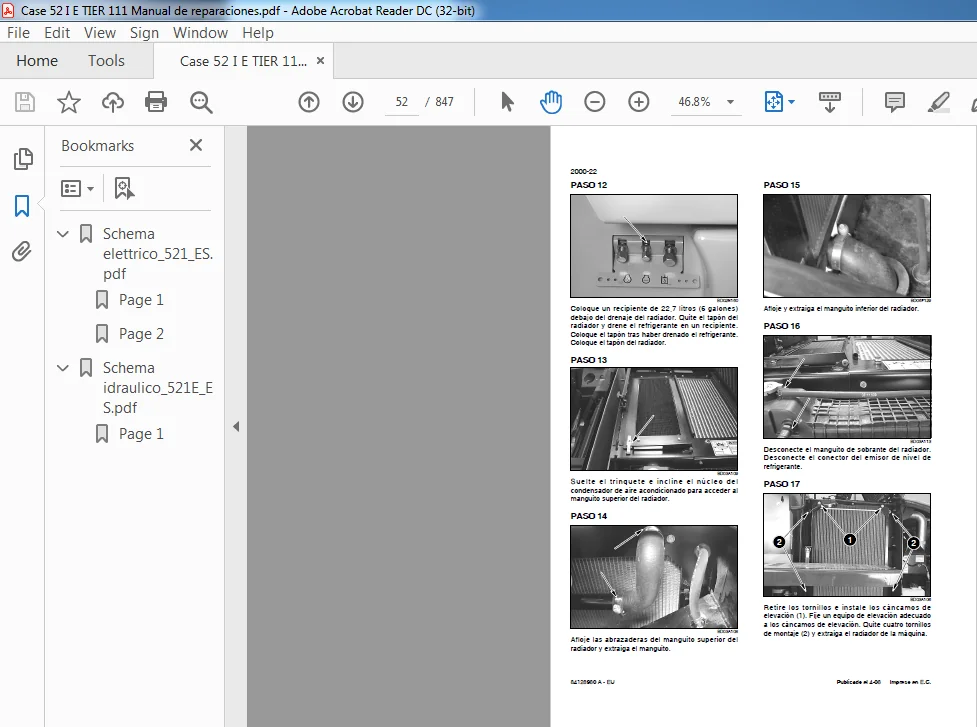
Task: Click the page number field showing 52
Action: tap(401, 102)
